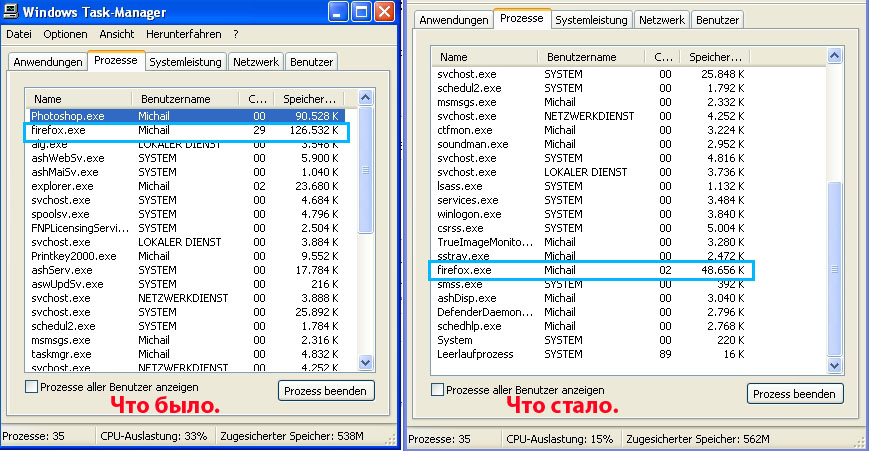The image size is (869, 451).
Task: Sort by Speicher column in left window
Action: pos(309,99)
